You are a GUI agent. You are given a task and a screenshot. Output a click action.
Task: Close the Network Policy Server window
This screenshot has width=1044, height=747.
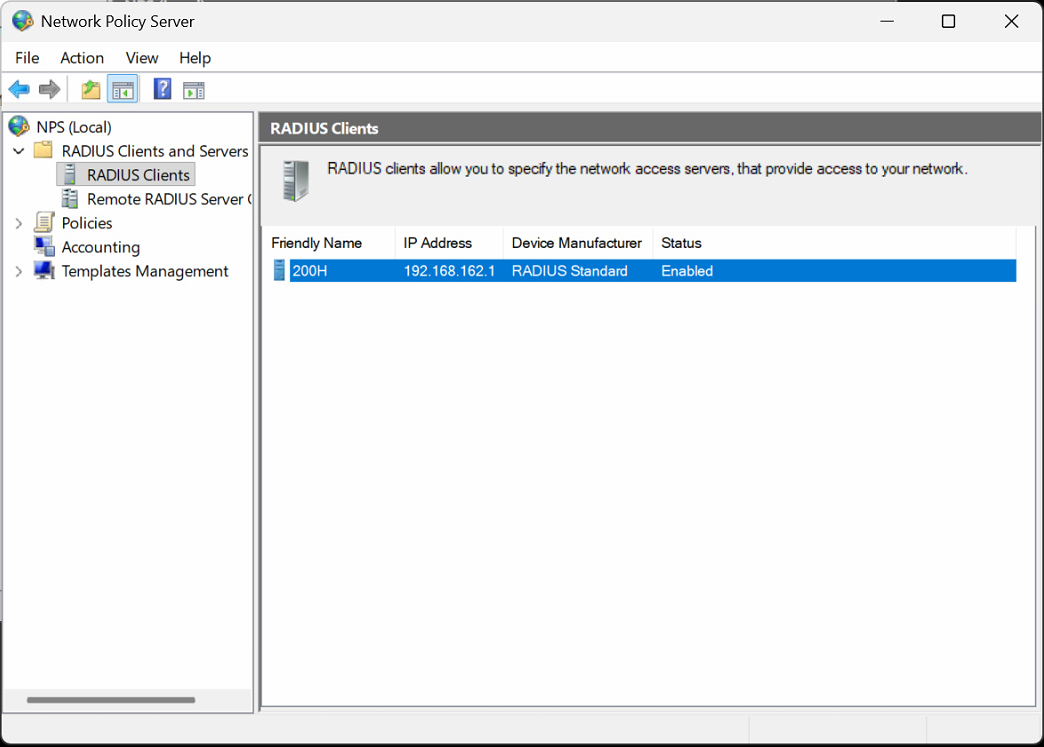point(1011,21)
